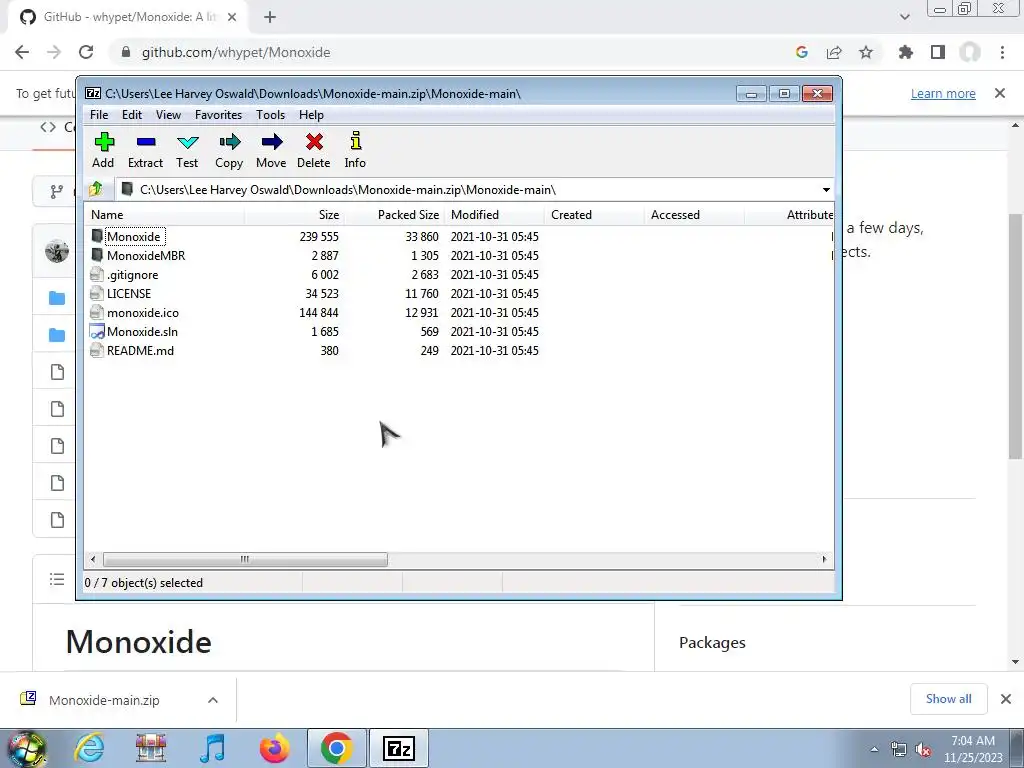Open the Windows Start button
Viewport: 1024px width, 768px height.
pyautogui.click(x=27, y=749)
